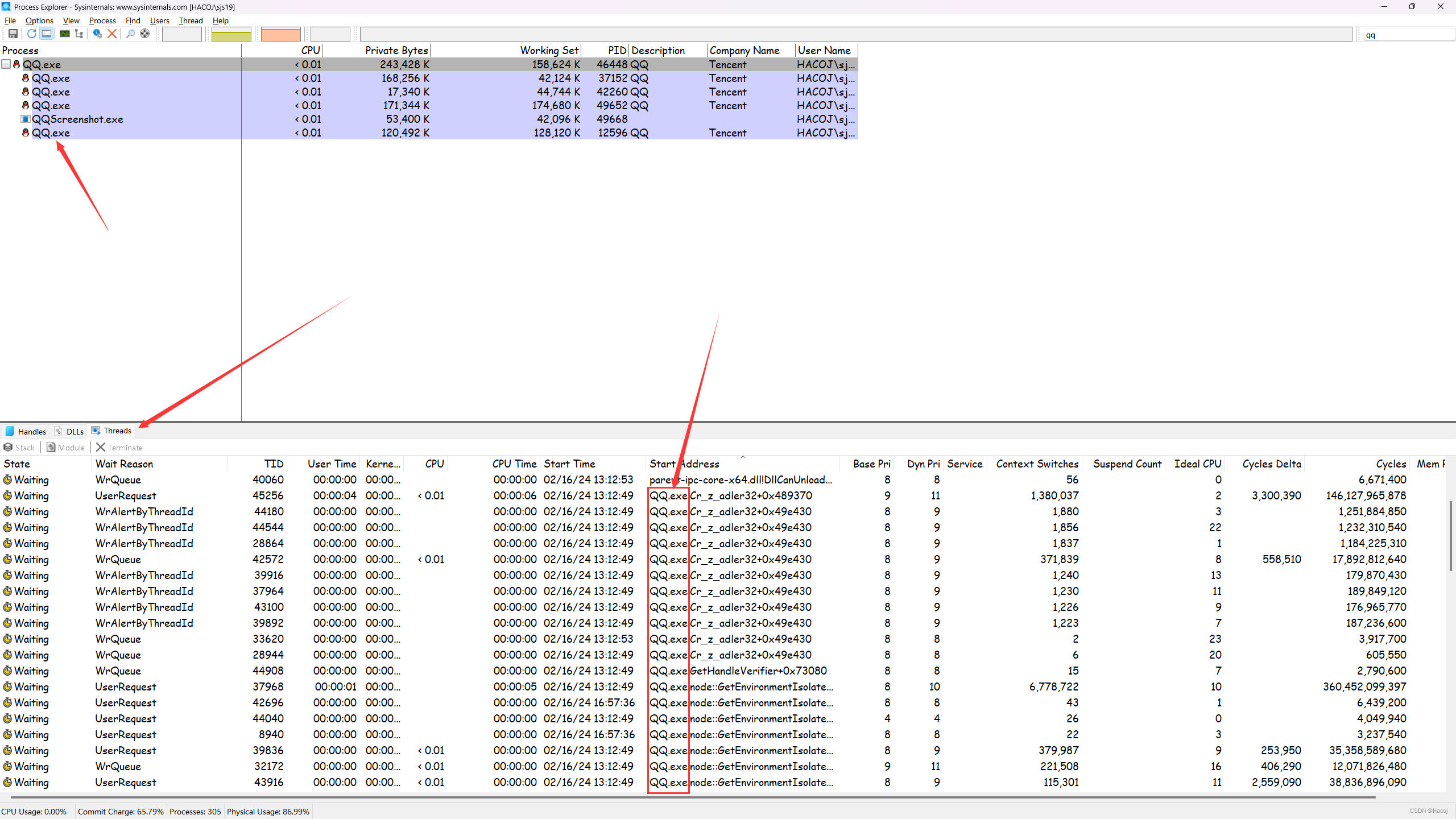This screenshot has height=819, width=1456.
Task: Click the CPU graph icon toolbar
Action: click(x=62, y=34)
